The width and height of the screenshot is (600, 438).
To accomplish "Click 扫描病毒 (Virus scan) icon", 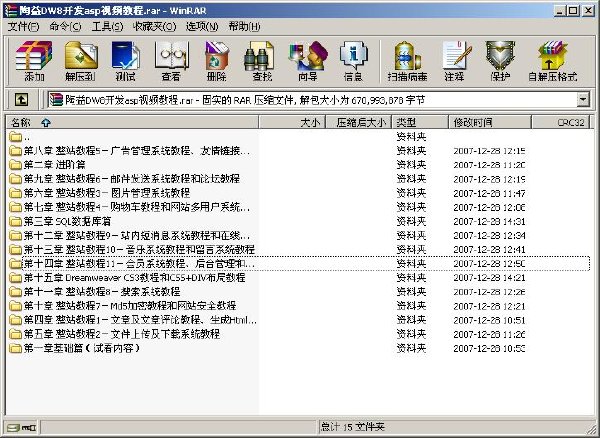I will pos(407,61).
